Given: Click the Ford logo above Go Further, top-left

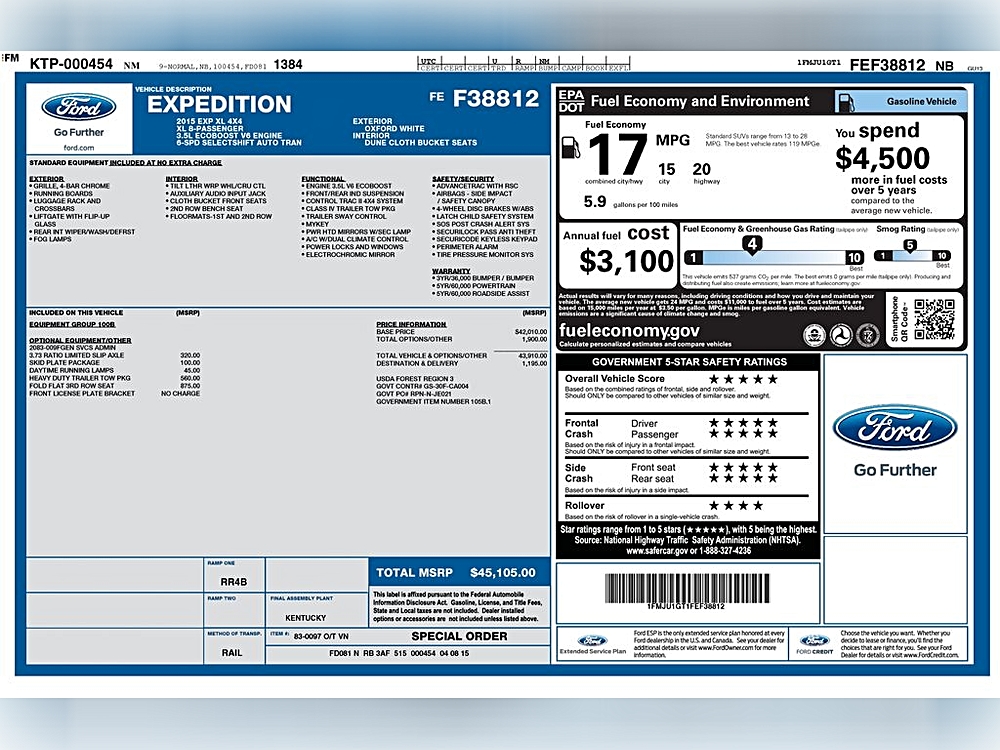Looking at the screenshot, I should (x=79, y=108).
